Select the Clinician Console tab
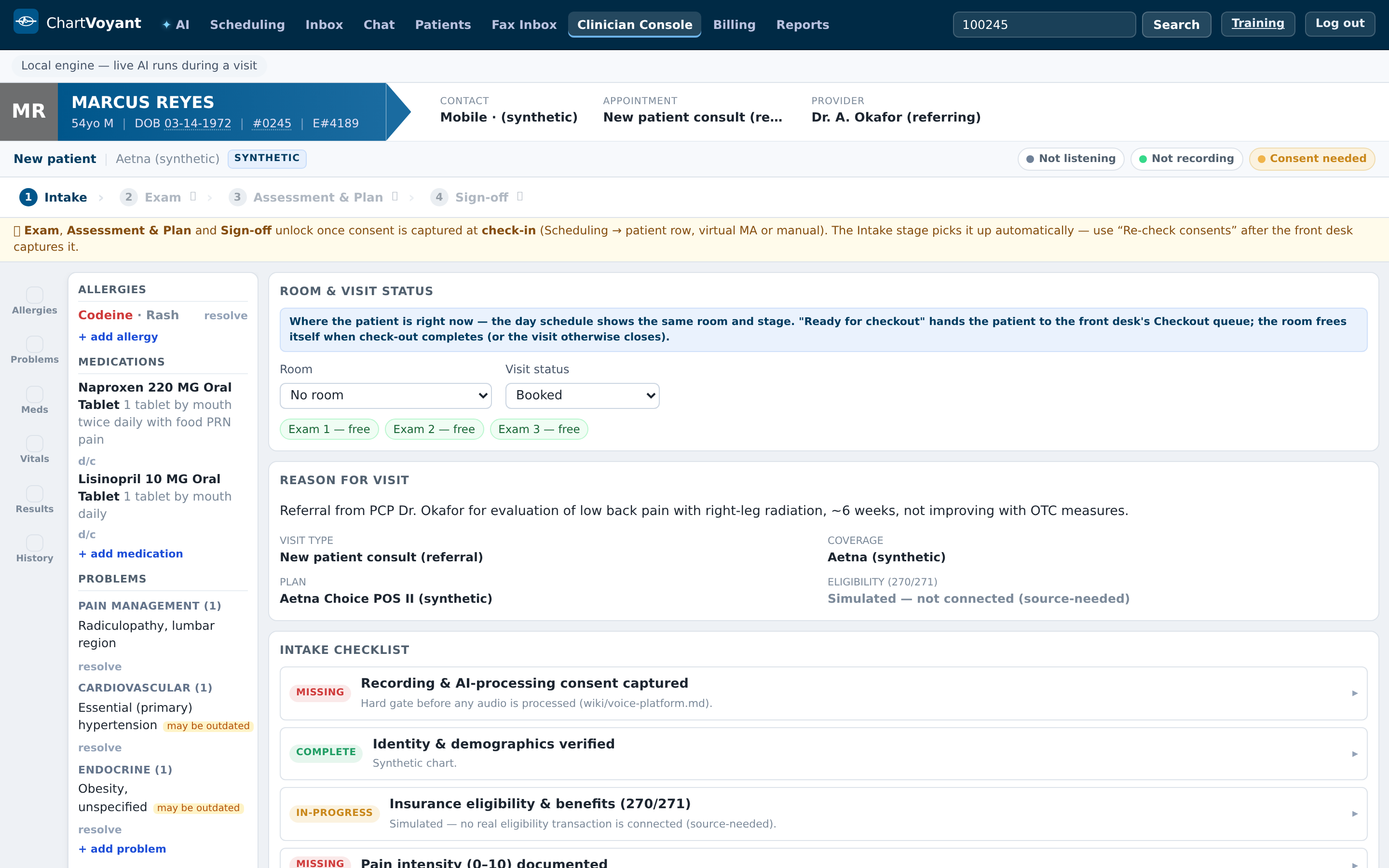Screen dimensions: 1389x868 (634, 25)
